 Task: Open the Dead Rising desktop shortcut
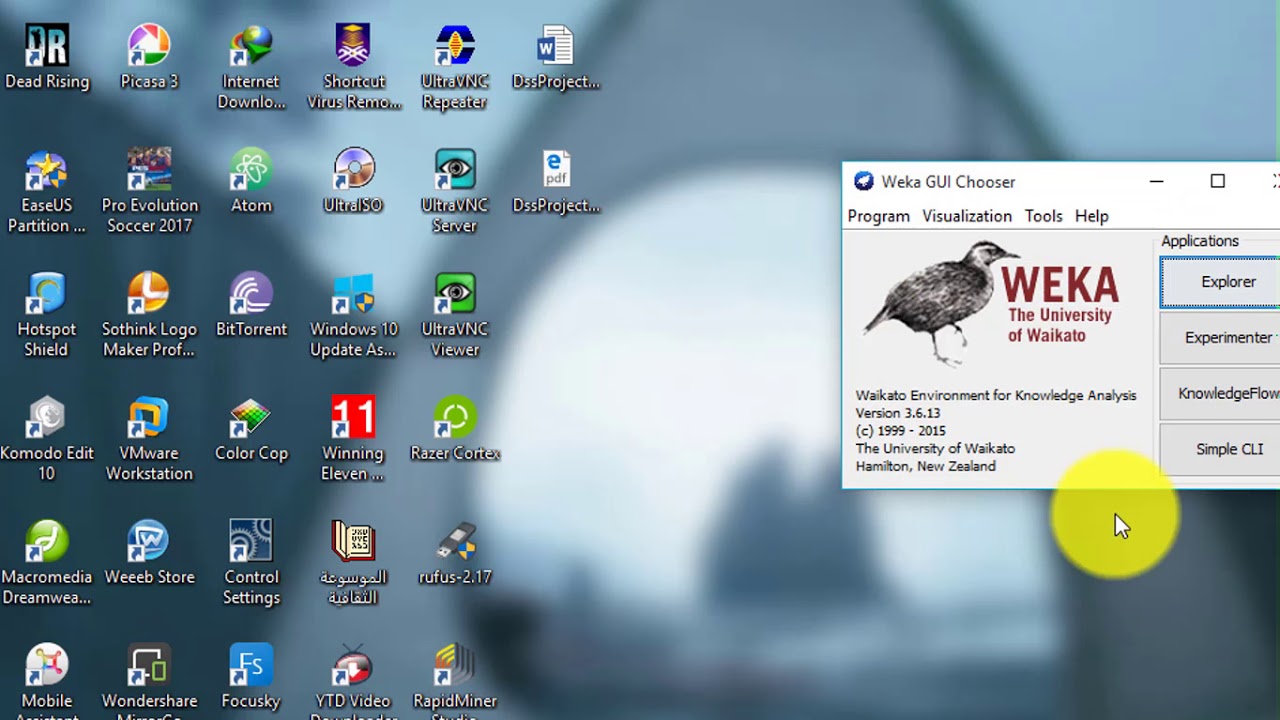tap(47, 58)
